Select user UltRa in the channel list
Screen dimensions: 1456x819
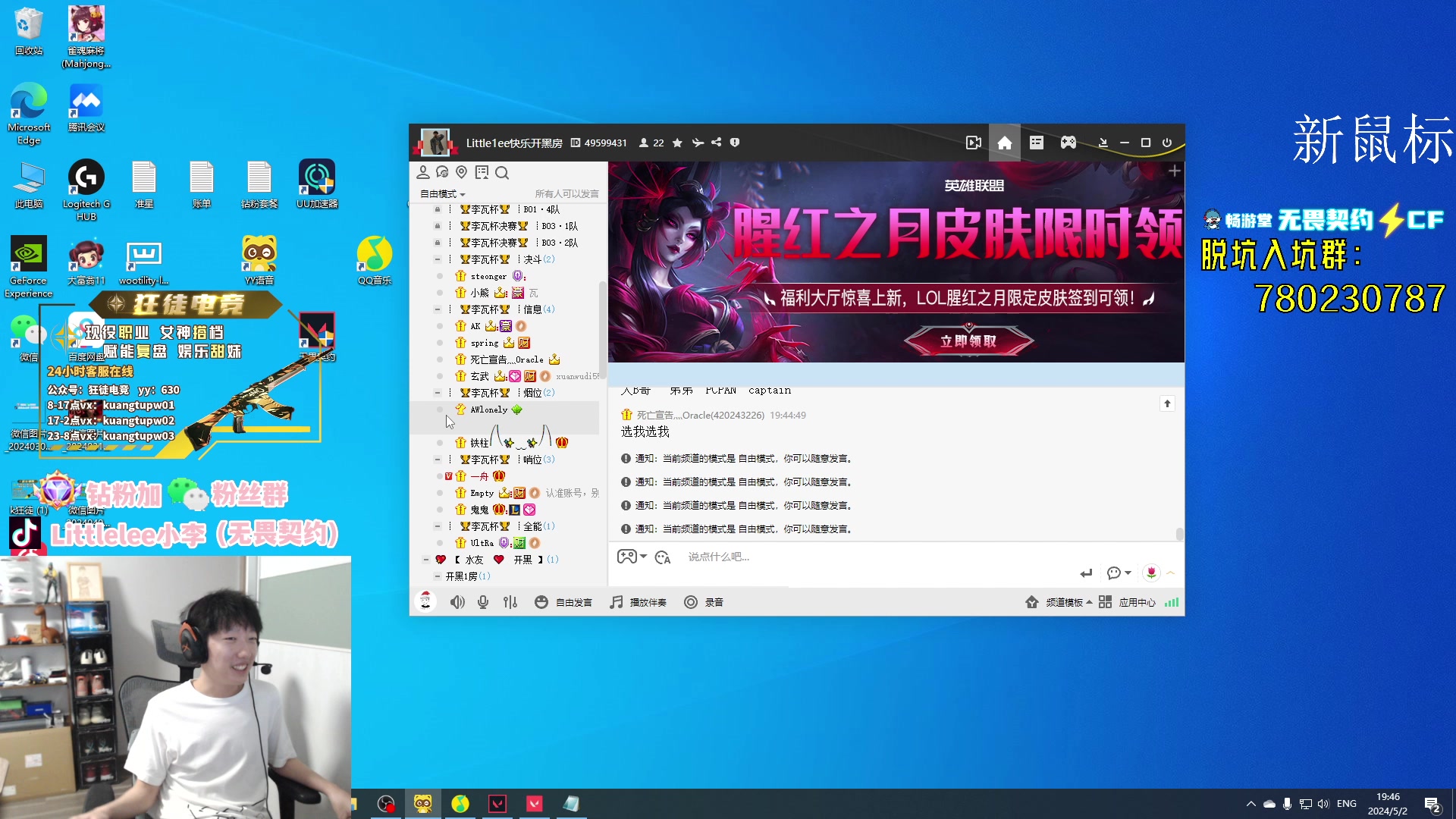pyautogui.click(x=482, y=543)
